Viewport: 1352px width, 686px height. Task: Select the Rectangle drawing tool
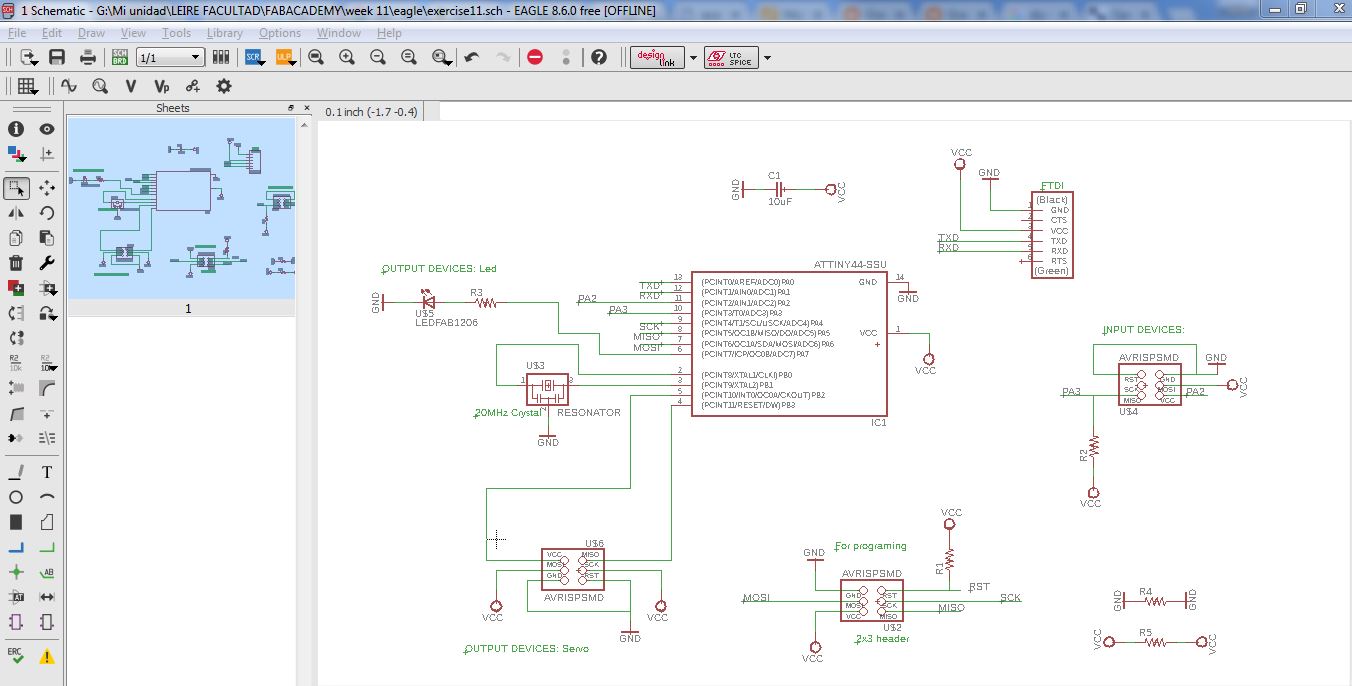coord(16,522)
